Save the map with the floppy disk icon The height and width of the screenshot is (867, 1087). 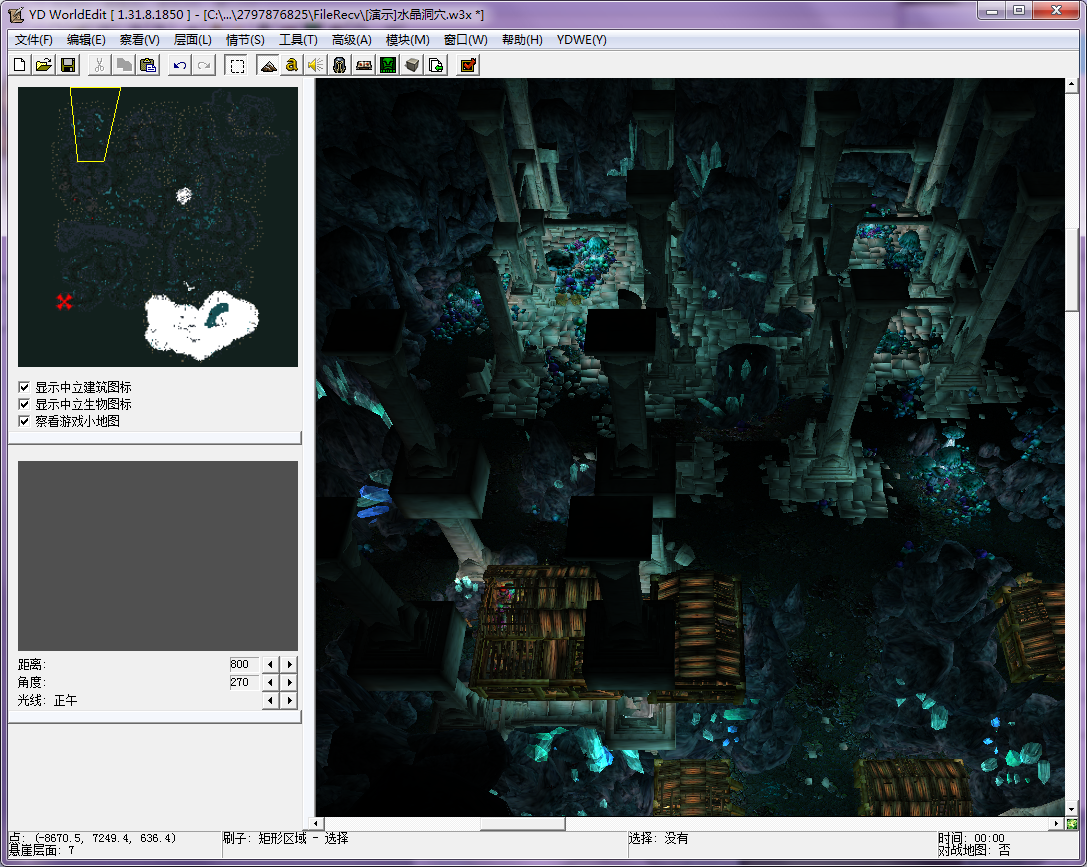tap(68, 65)
